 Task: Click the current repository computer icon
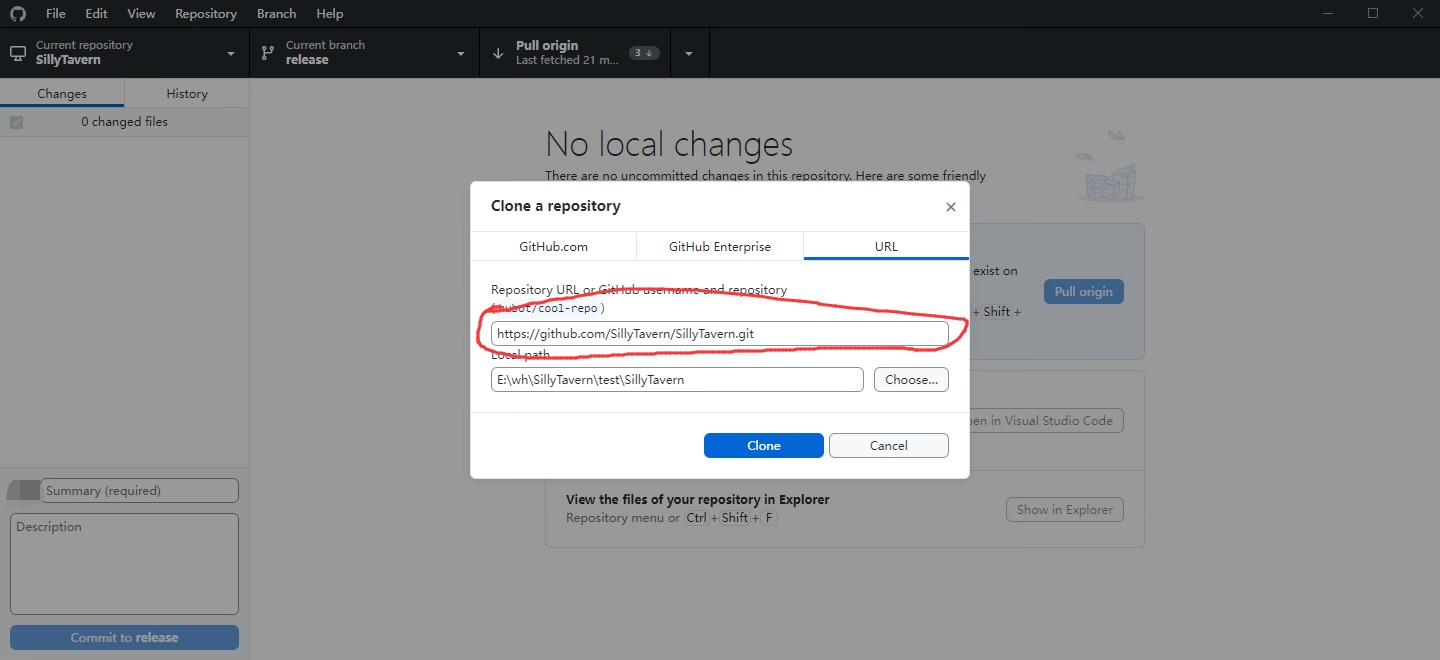click(18, 53)
